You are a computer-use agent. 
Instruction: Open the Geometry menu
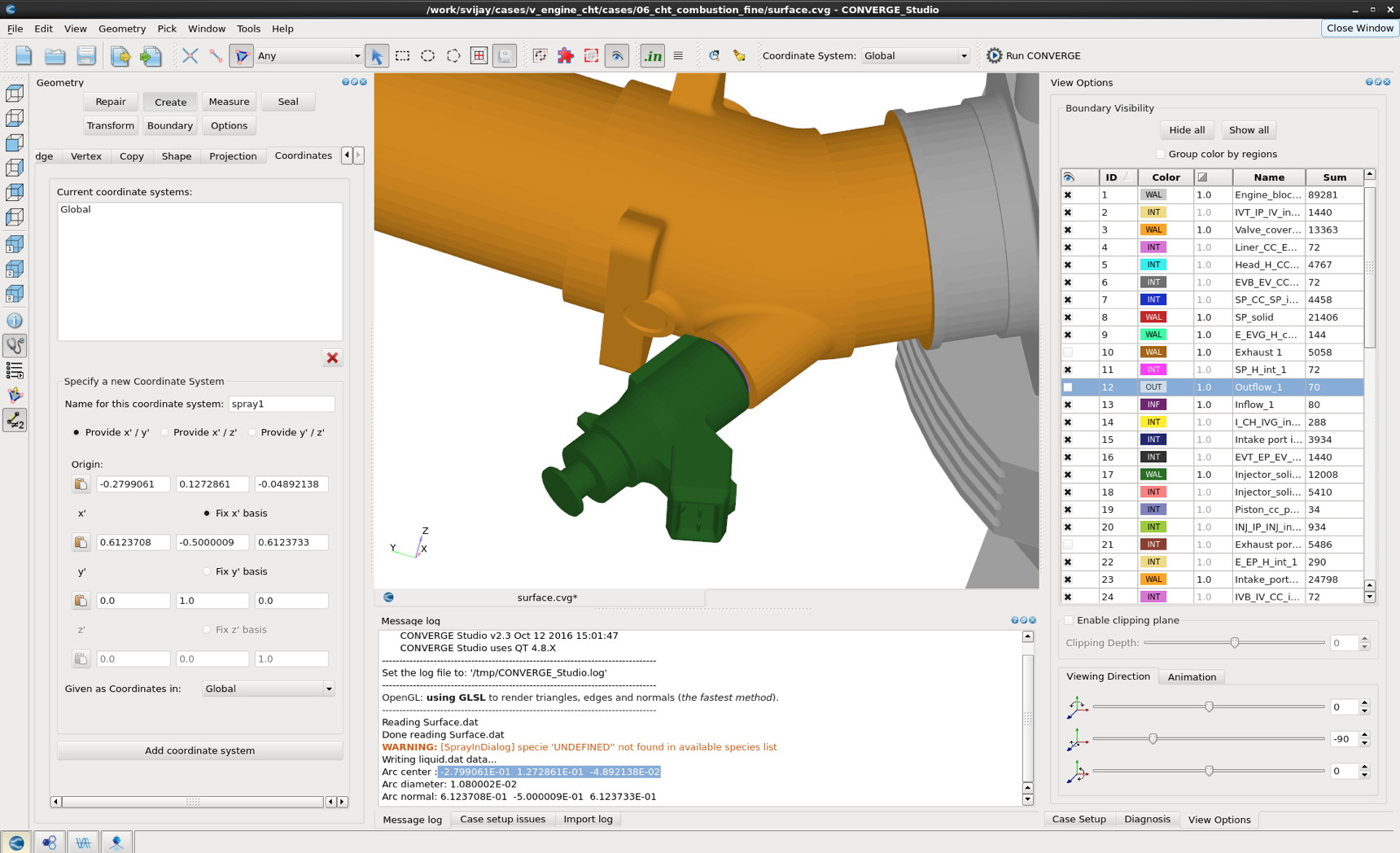click(x=122, y=28)
